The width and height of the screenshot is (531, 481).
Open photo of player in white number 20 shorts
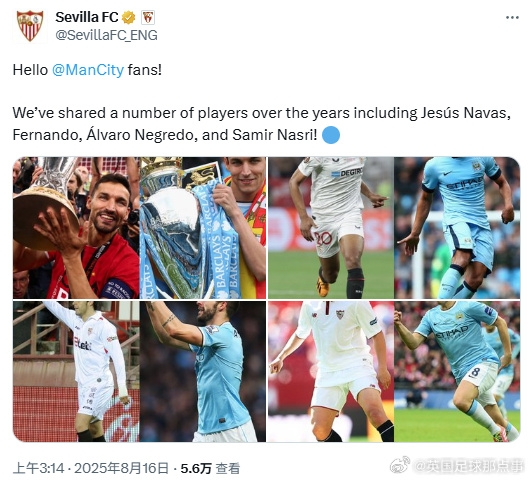click(331, 228)
